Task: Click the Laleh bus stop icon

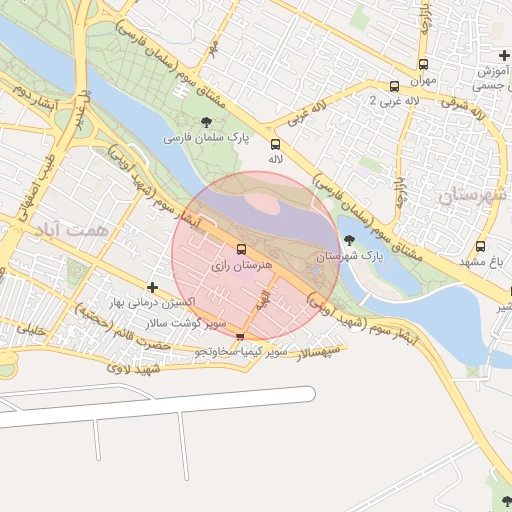Action: (x=275, y=144)
